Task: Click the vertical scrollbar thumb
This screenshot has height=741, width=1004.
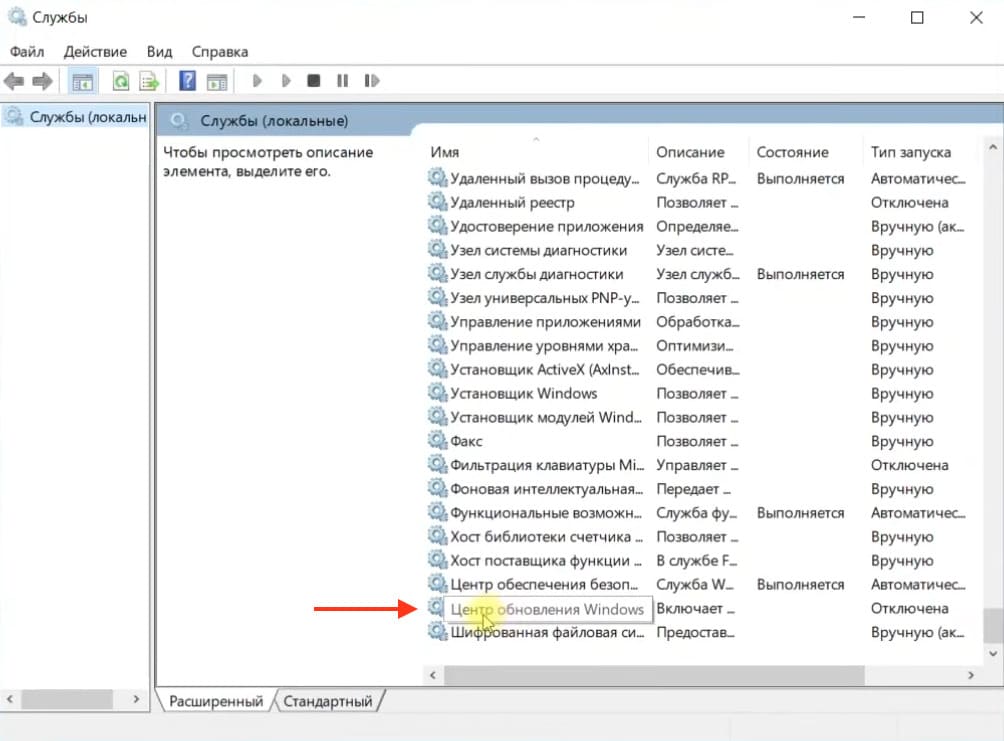Action: point(993,625)
